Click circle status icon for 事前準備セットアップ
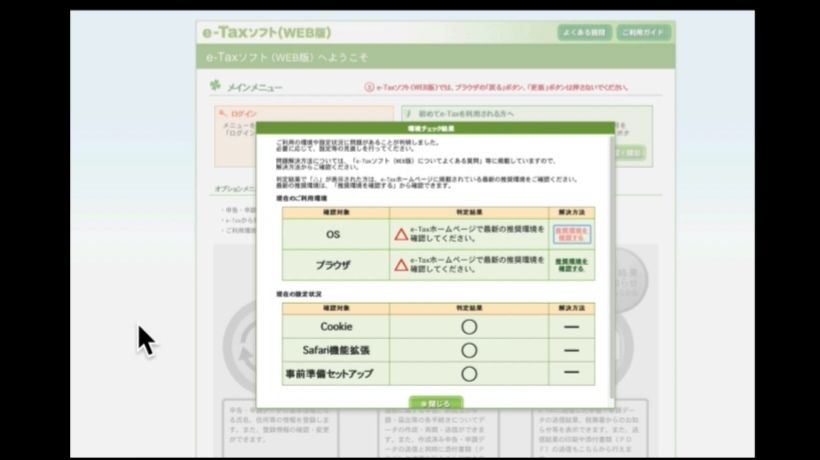 (x=469, y=374)
